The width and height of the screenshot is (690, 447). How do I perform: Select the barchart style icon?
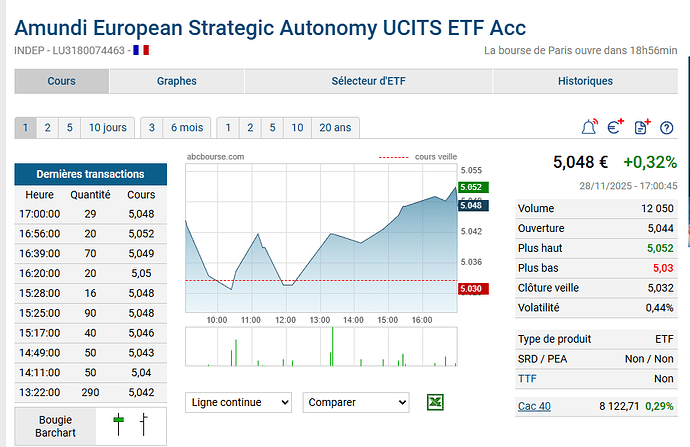[x=144, y=425]
